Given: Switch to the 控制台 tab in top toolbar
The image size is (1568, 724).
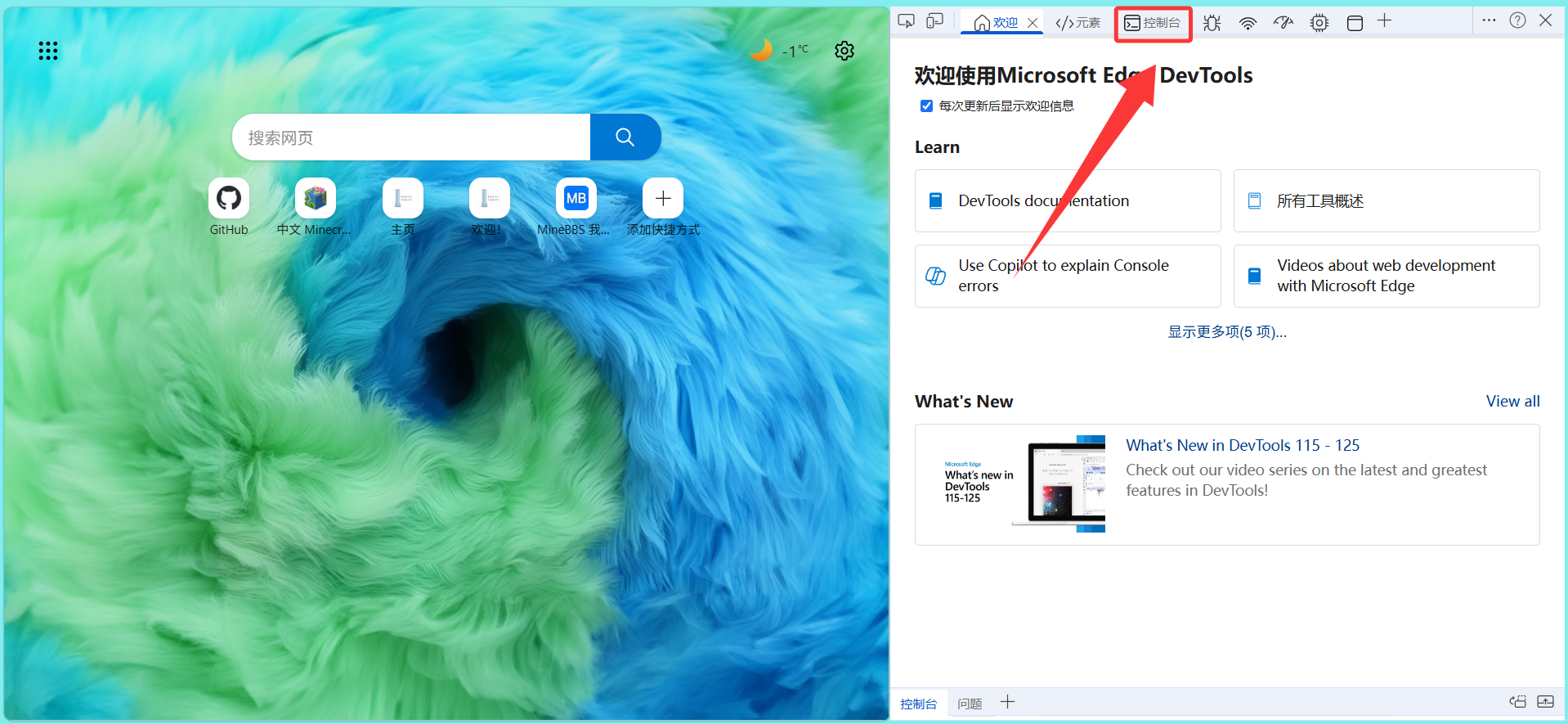Looking at the screenshot, I should click(1153, 23).
